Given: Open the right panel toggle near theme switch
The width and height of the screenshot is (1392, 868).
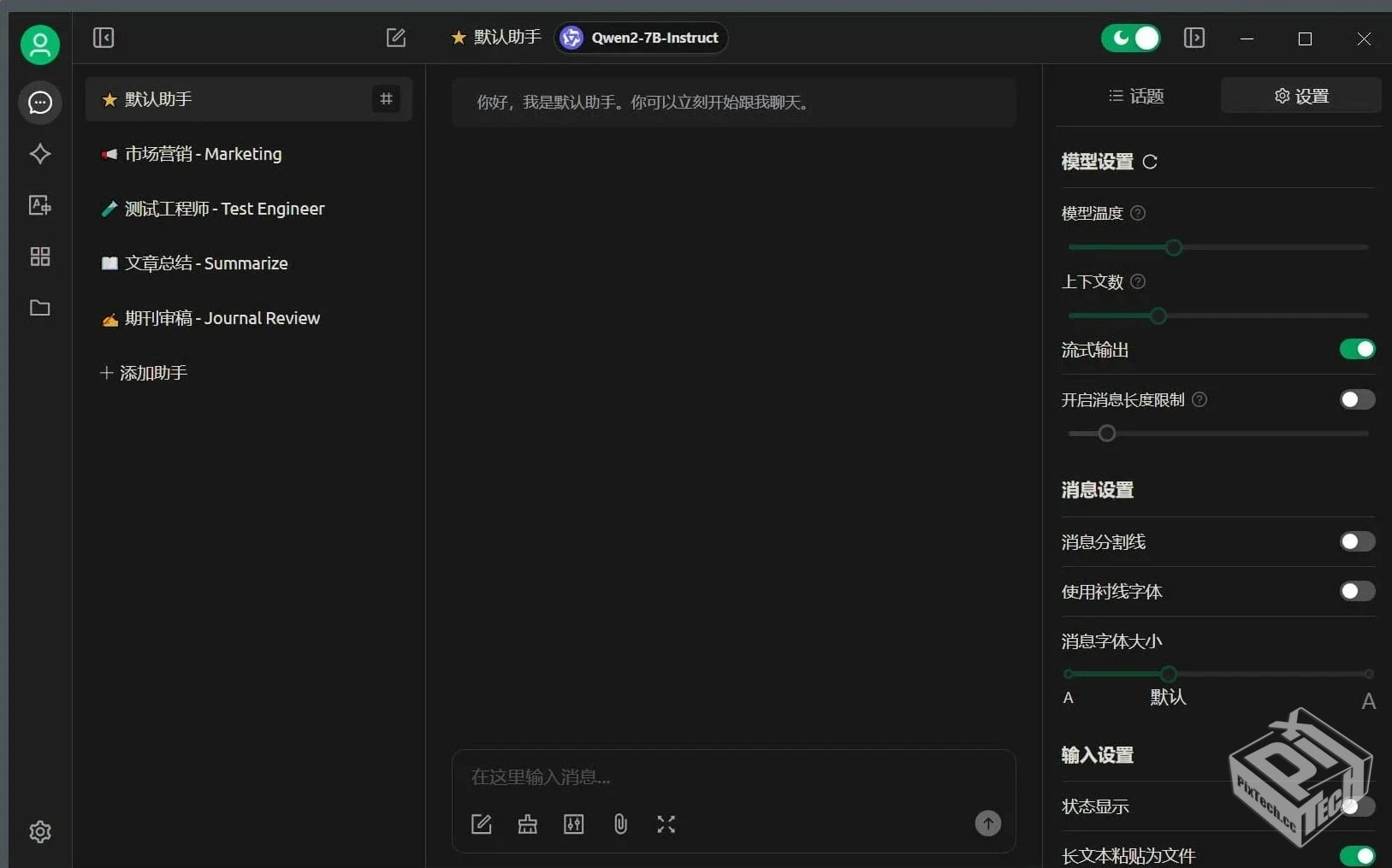Looking at the screenshot, I should pyautogui.click(x=1194, y=38).
